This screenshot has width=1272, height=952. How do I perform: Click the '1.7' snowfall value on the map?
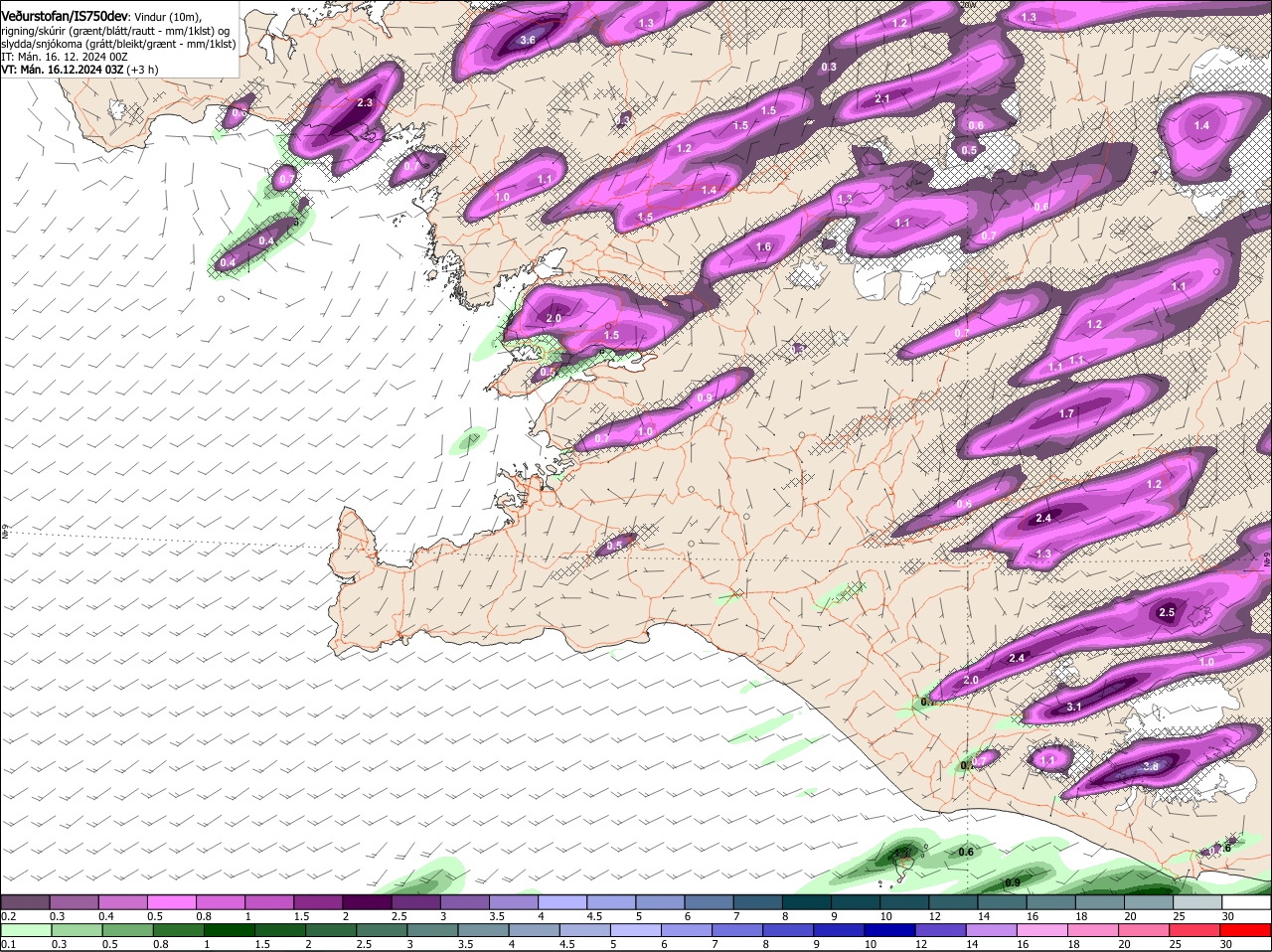[1066, 413]
